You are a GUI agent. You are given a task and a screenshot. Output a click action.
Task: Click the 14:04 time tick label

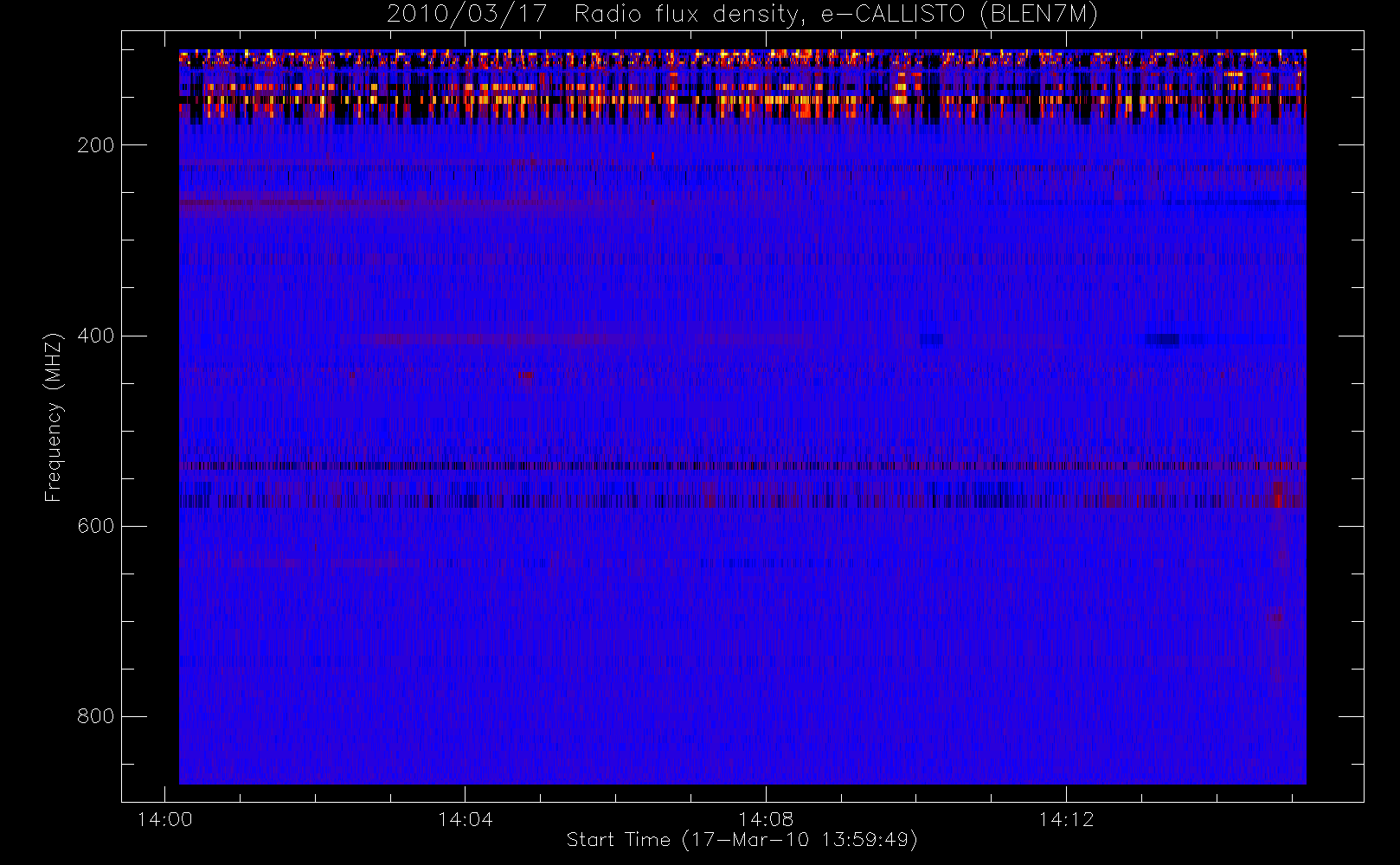[465, 819]
